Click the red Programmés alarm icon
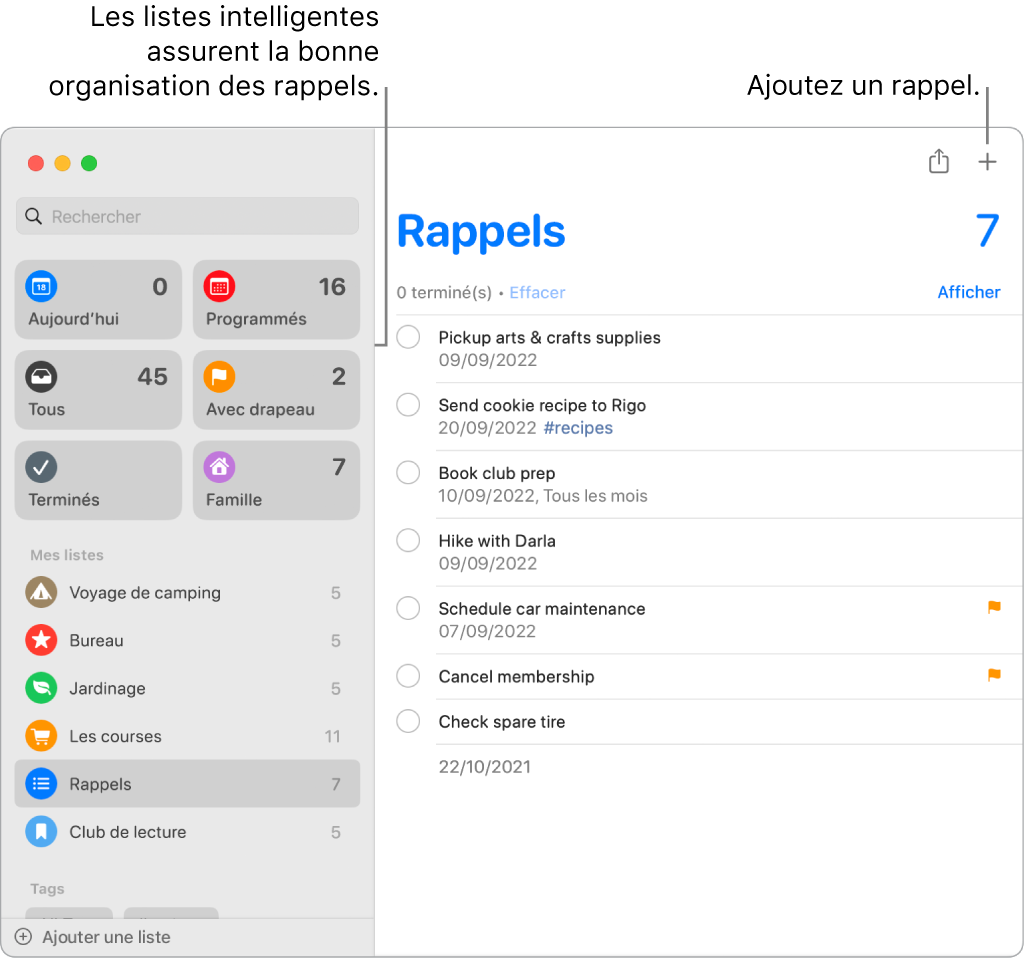Viewport: 1027px width, 960px height. tap(219, 287)
